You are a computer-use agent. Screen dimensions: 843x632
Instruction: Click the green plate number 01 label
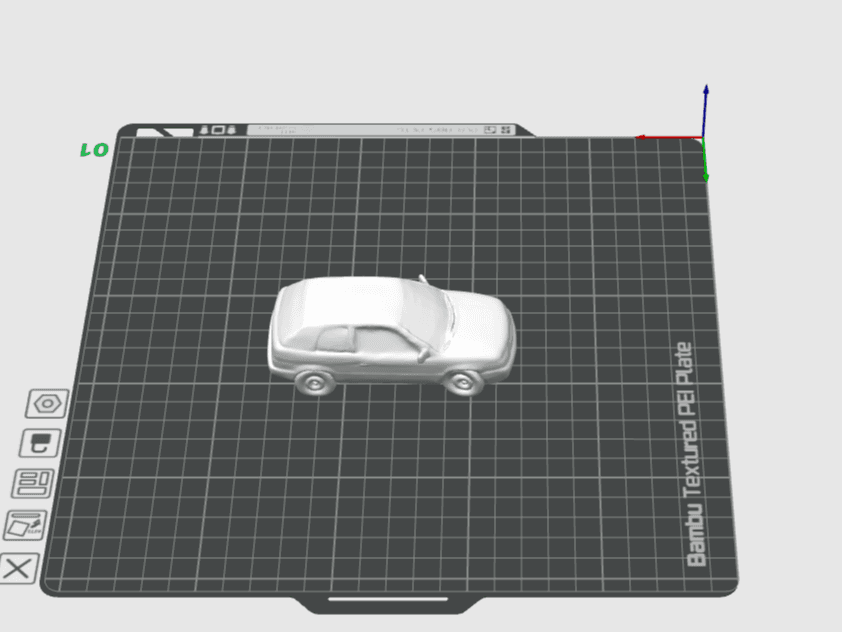(95, 150)
